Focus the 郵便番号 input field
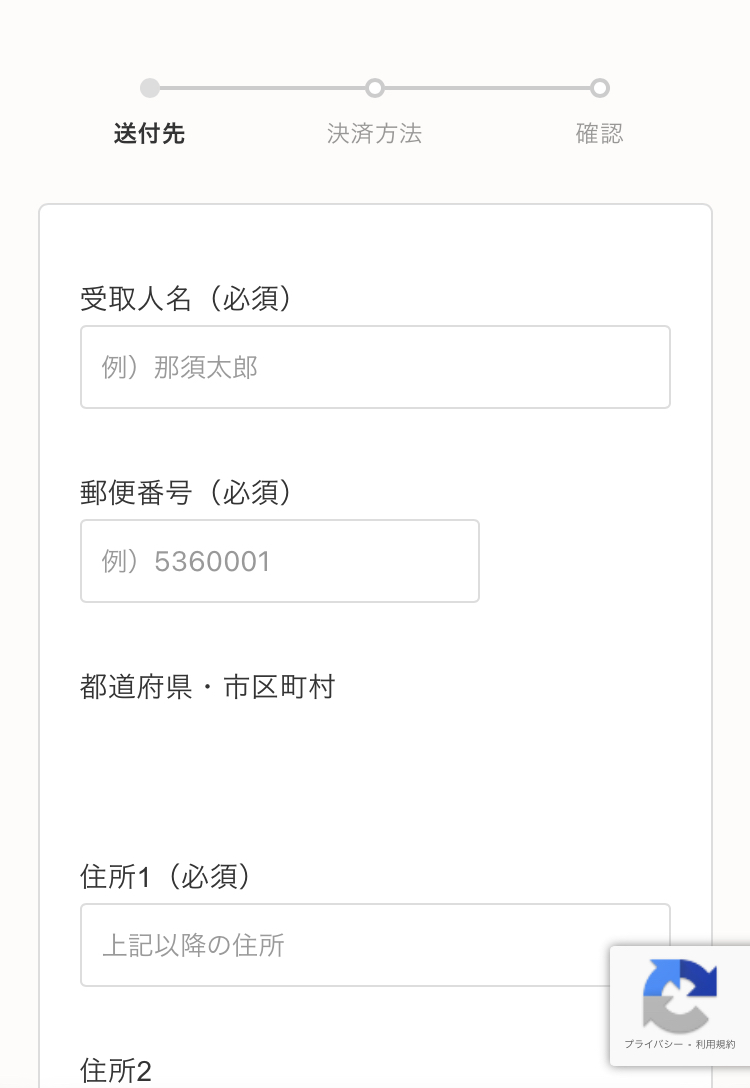The image size is (750, 1088). (x=280, y=561)
